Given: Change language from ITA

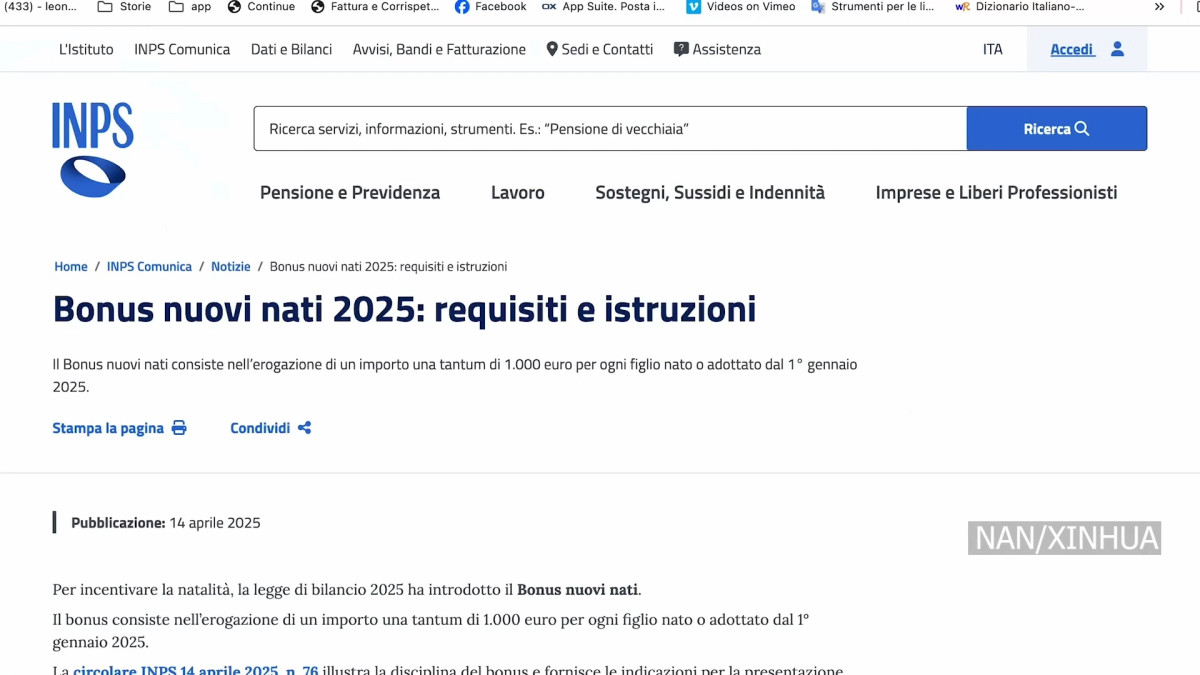Looking at the screenshot, I should click(992, 49).
